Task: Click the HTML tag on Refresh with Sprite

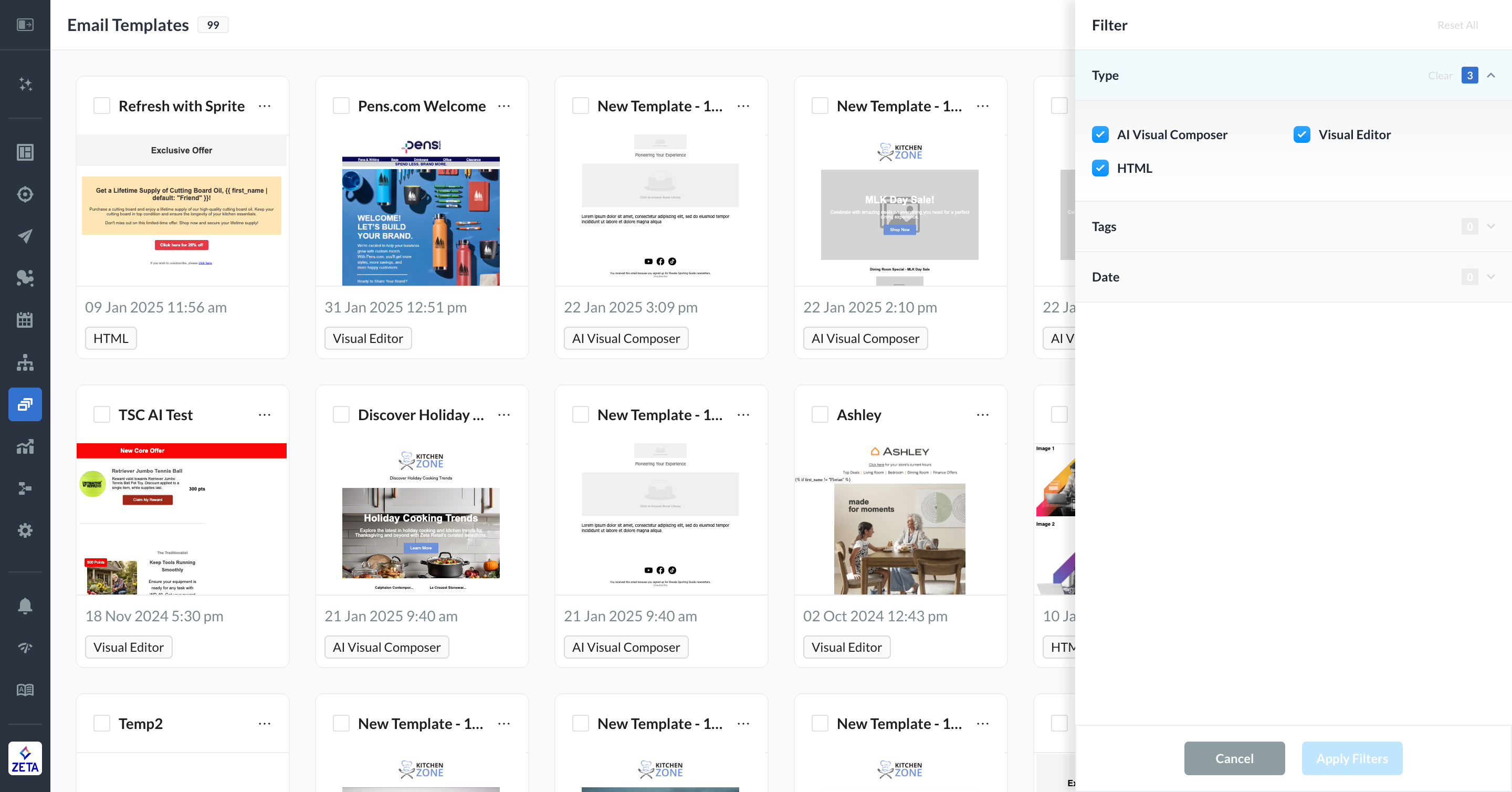Action: click(x=111, y=338)
